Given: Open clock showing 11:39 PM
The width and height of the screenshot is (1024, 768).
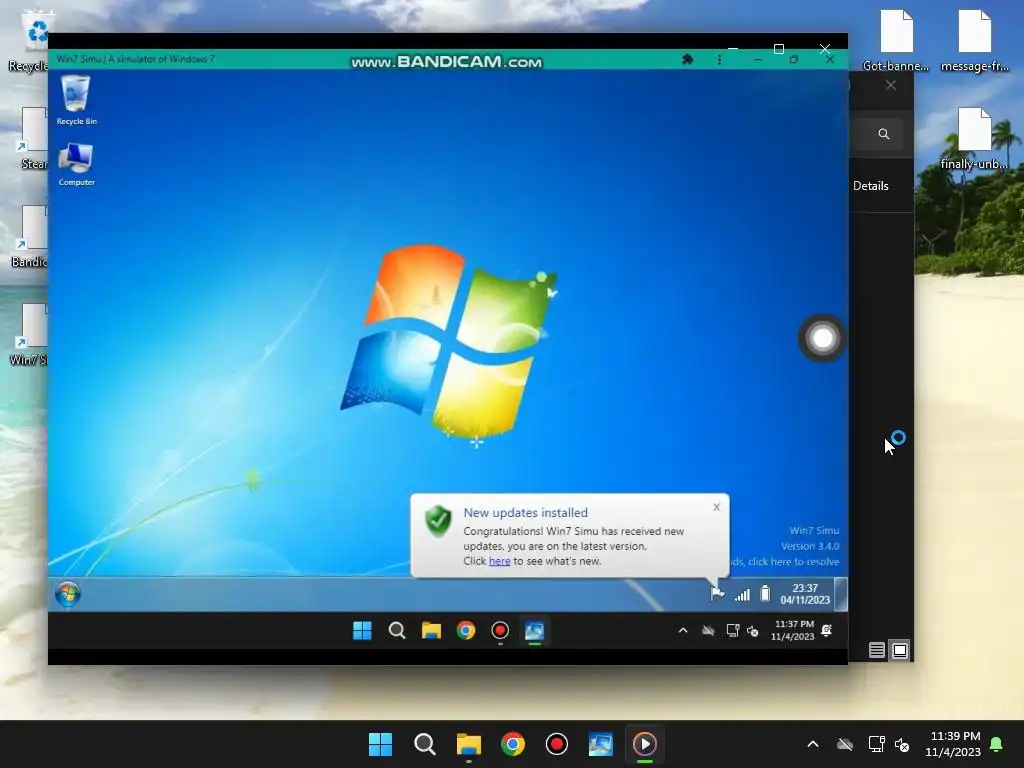Looking at the screenshot, I should pos(953,744).
